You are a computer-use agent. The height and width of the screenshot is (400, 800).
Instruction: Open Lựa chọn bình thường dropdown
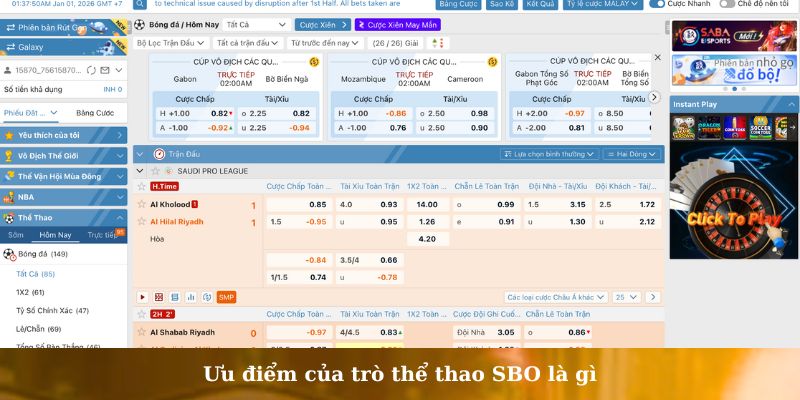point(549,154)
